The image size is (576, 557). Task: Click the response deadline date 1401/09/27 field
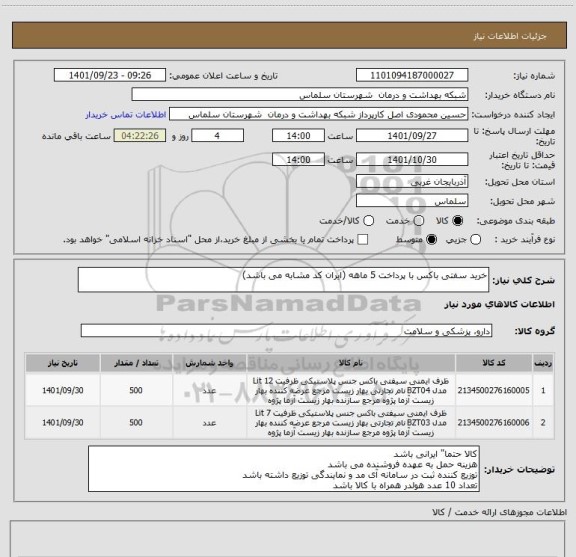click(x=412, y=136)
